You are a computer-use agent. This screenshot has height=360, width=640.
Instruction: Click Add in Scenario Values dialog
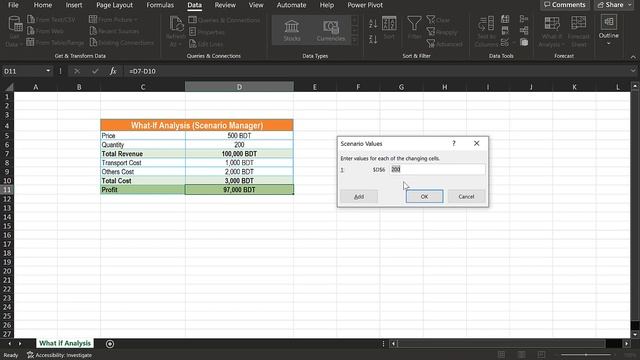[x=359, y=196]
